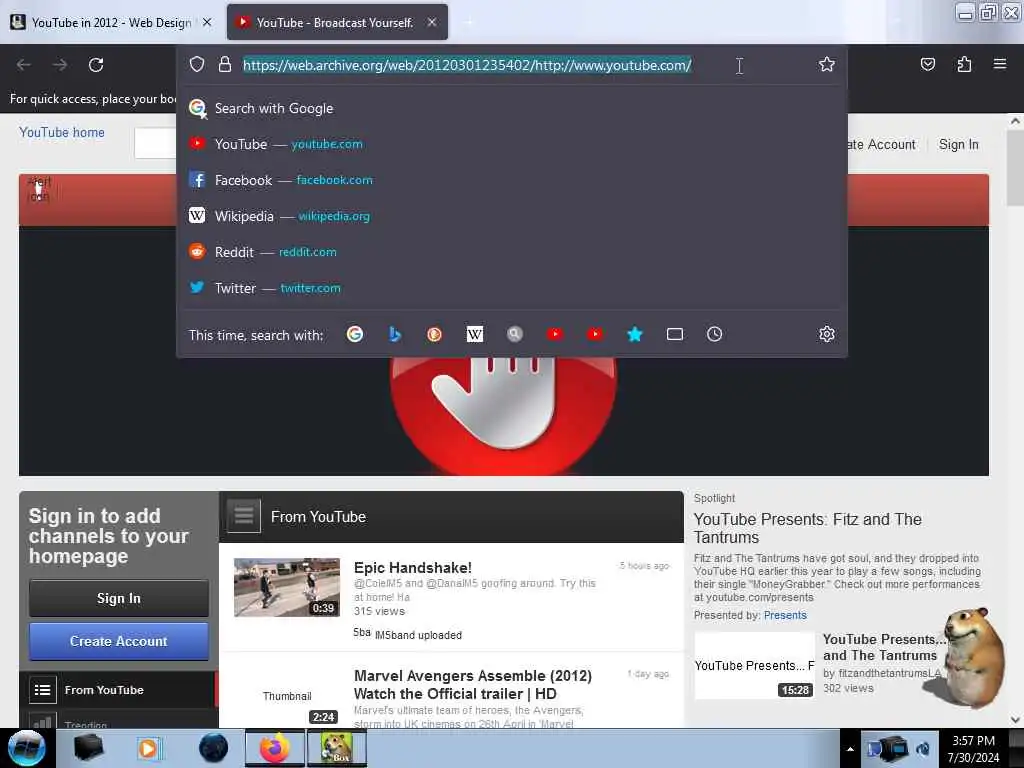Open search settings gear in dropdown
This screenshot has height=768, width=1024.
pos(827,334)
